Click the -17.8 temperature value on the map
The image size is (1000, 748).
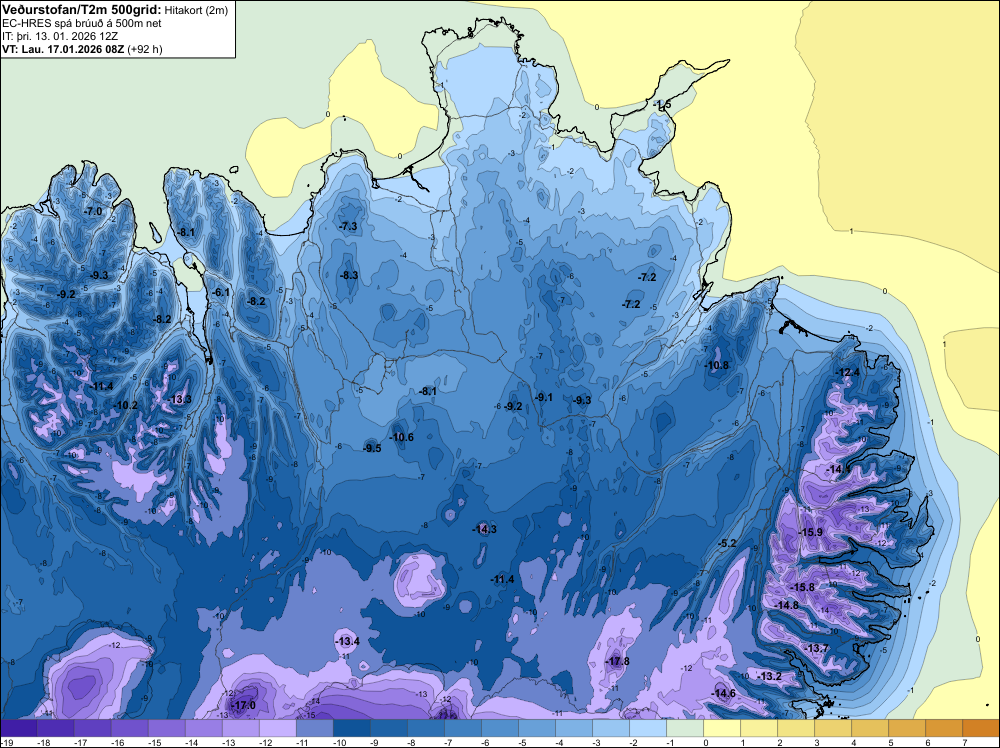point(617,661)
